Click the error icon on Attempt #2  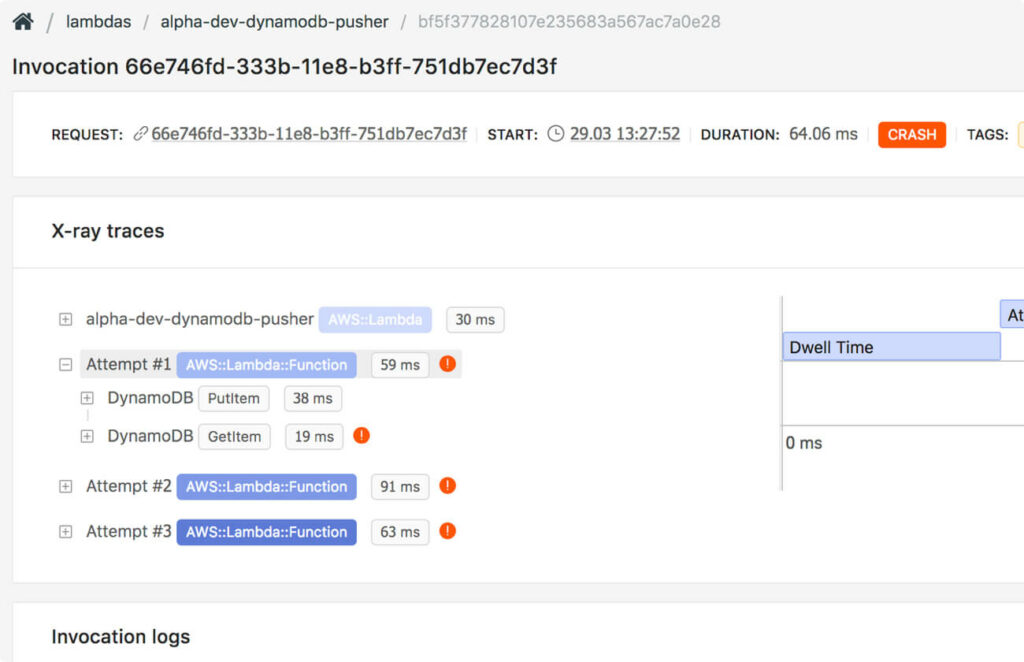point(447,486)
